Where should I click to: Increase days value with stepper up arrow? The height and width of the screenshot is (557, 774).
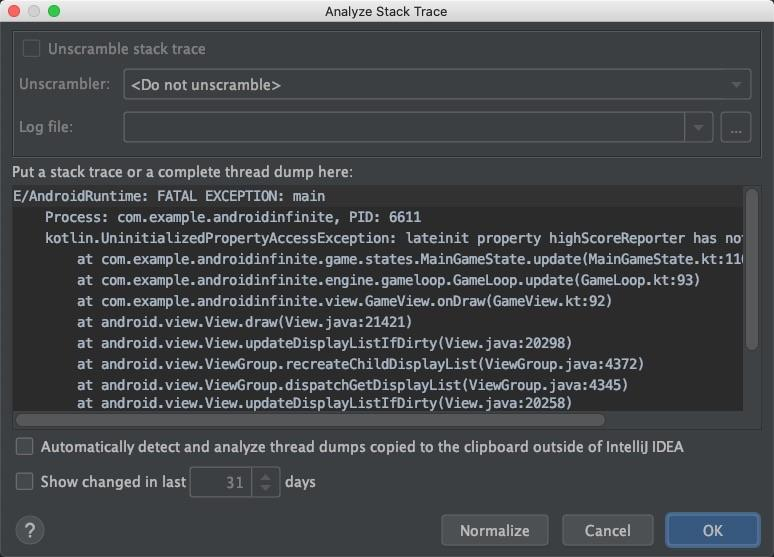tap(265, 476)
